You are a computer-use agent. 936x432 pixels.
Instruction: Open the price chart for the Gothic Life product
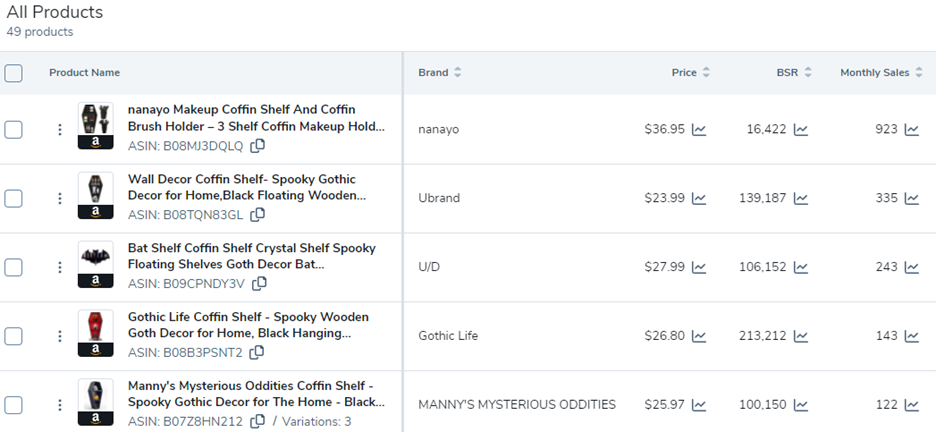[x=699, y=336]
